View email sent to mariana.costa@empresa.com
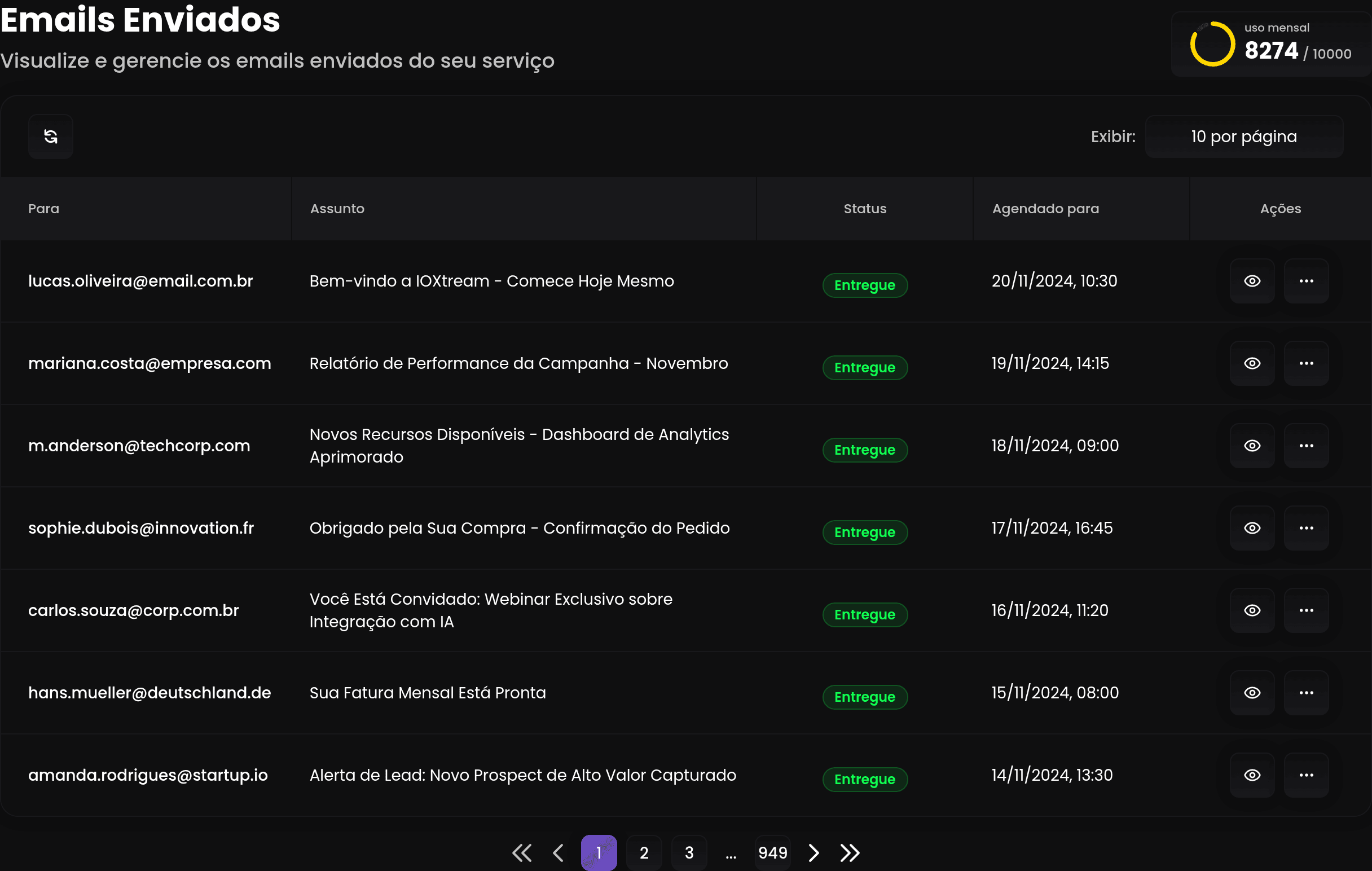1372x871 pixels. [1252, 363]
